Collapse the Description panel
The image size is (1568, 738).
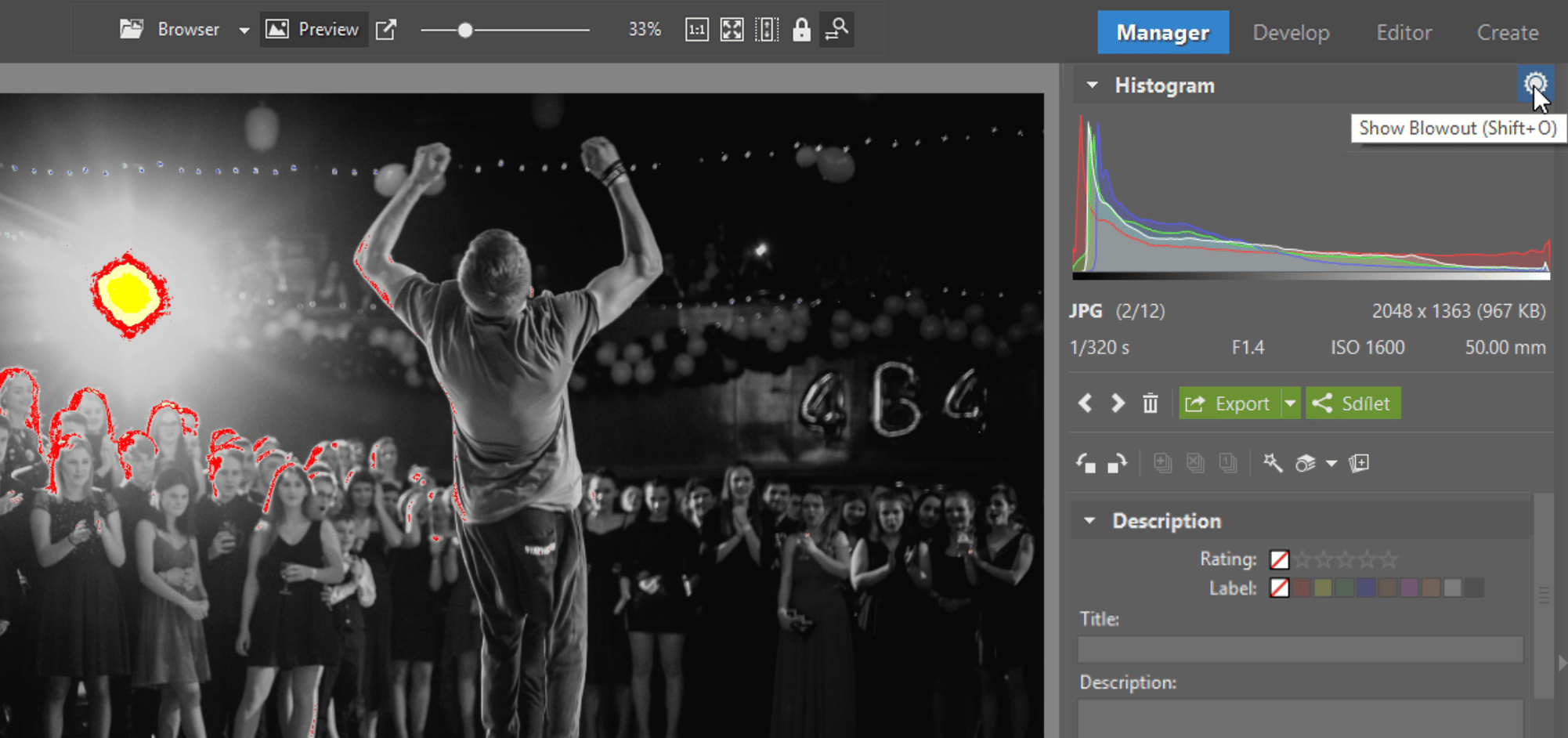(x=1089, y=520)
